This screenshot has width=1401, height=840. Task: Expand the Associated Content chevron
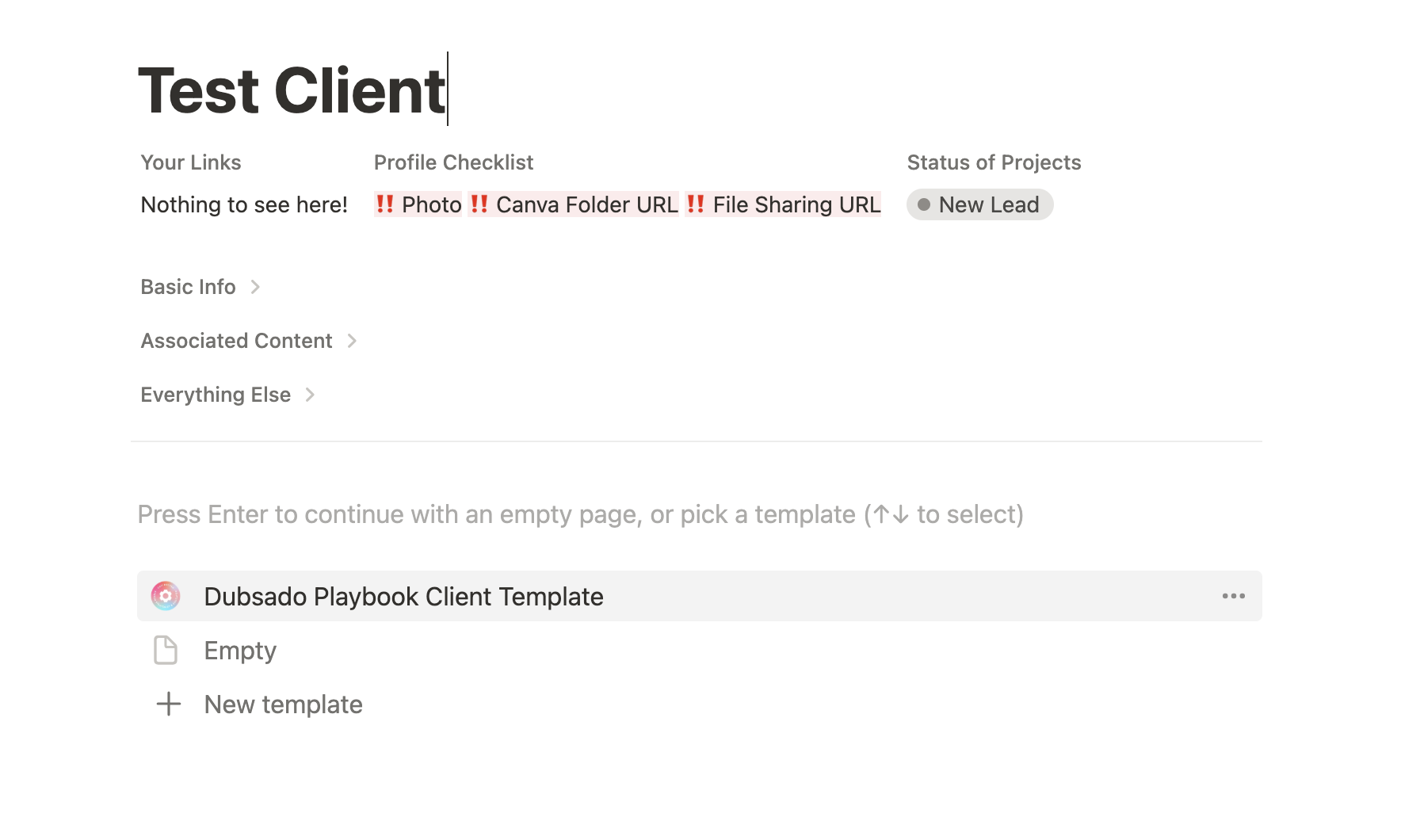coord(352,341)
